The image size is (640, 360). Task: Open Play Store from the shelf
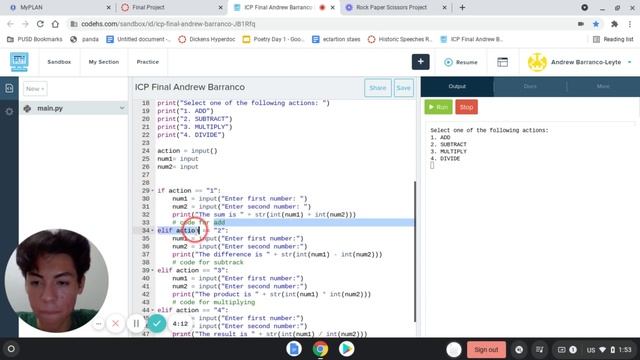point(347,349)
